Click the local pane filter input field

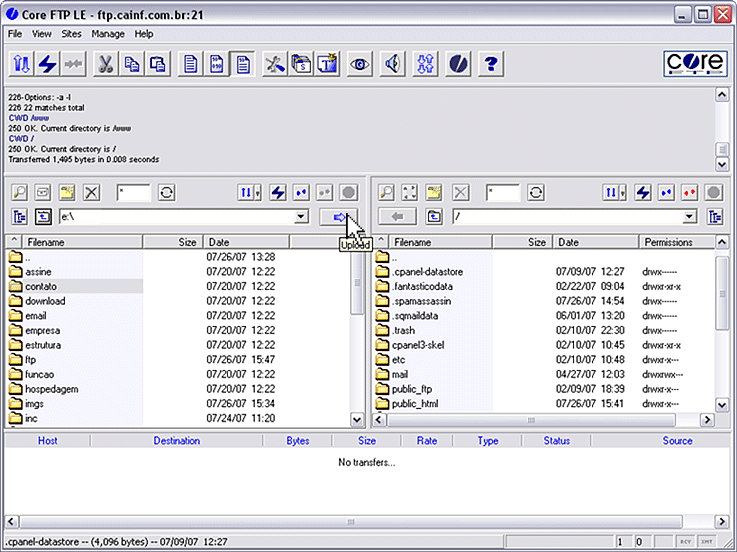(133, 192)
